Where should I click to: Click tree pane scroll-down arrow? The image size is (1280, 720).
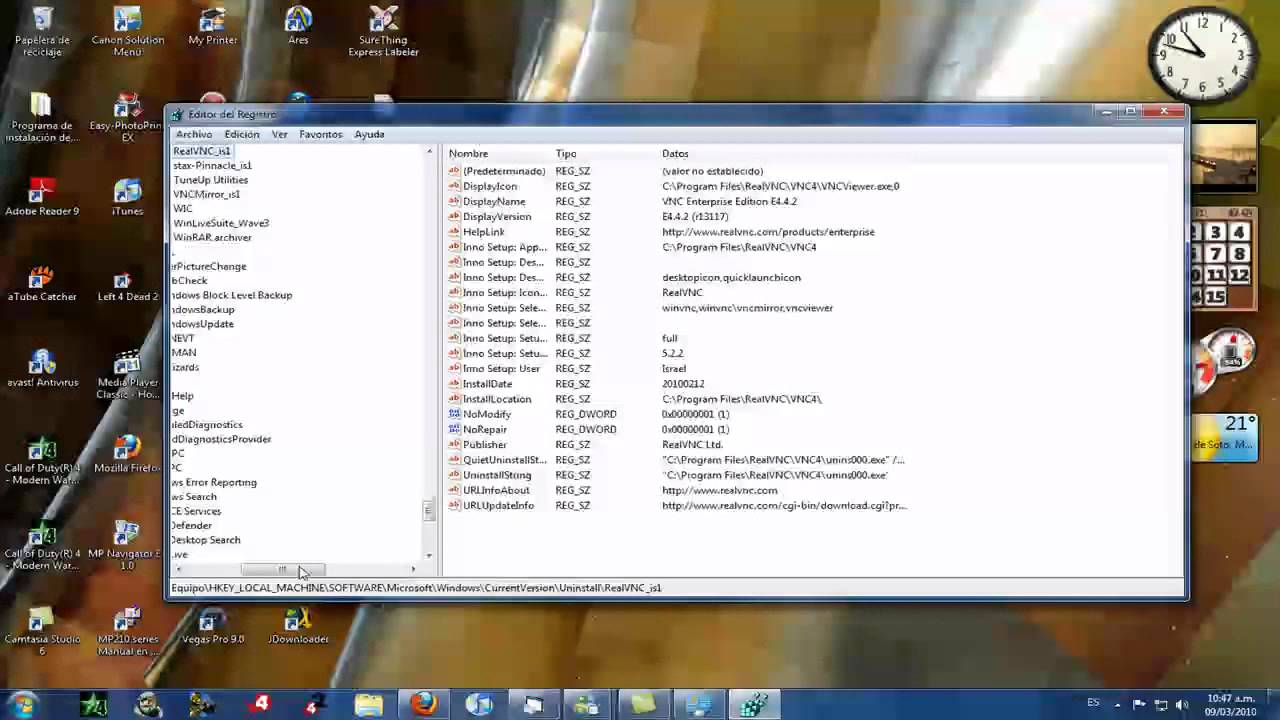pyautogui.click(x=429, y=556)
